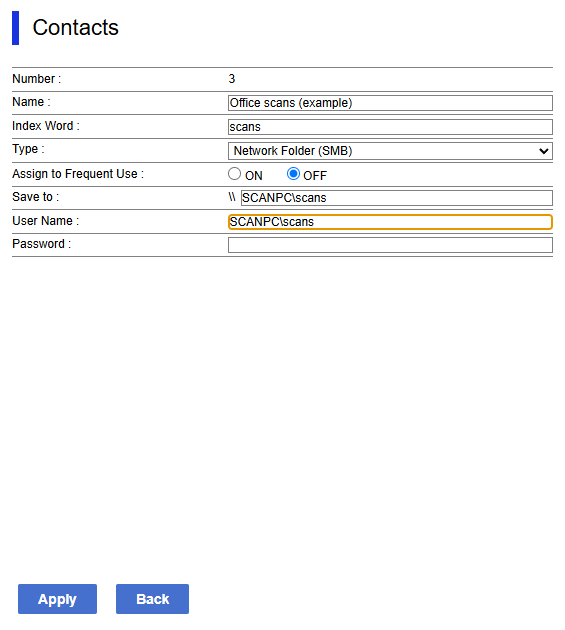Focus the User Name input field

(x=390, y=222)
